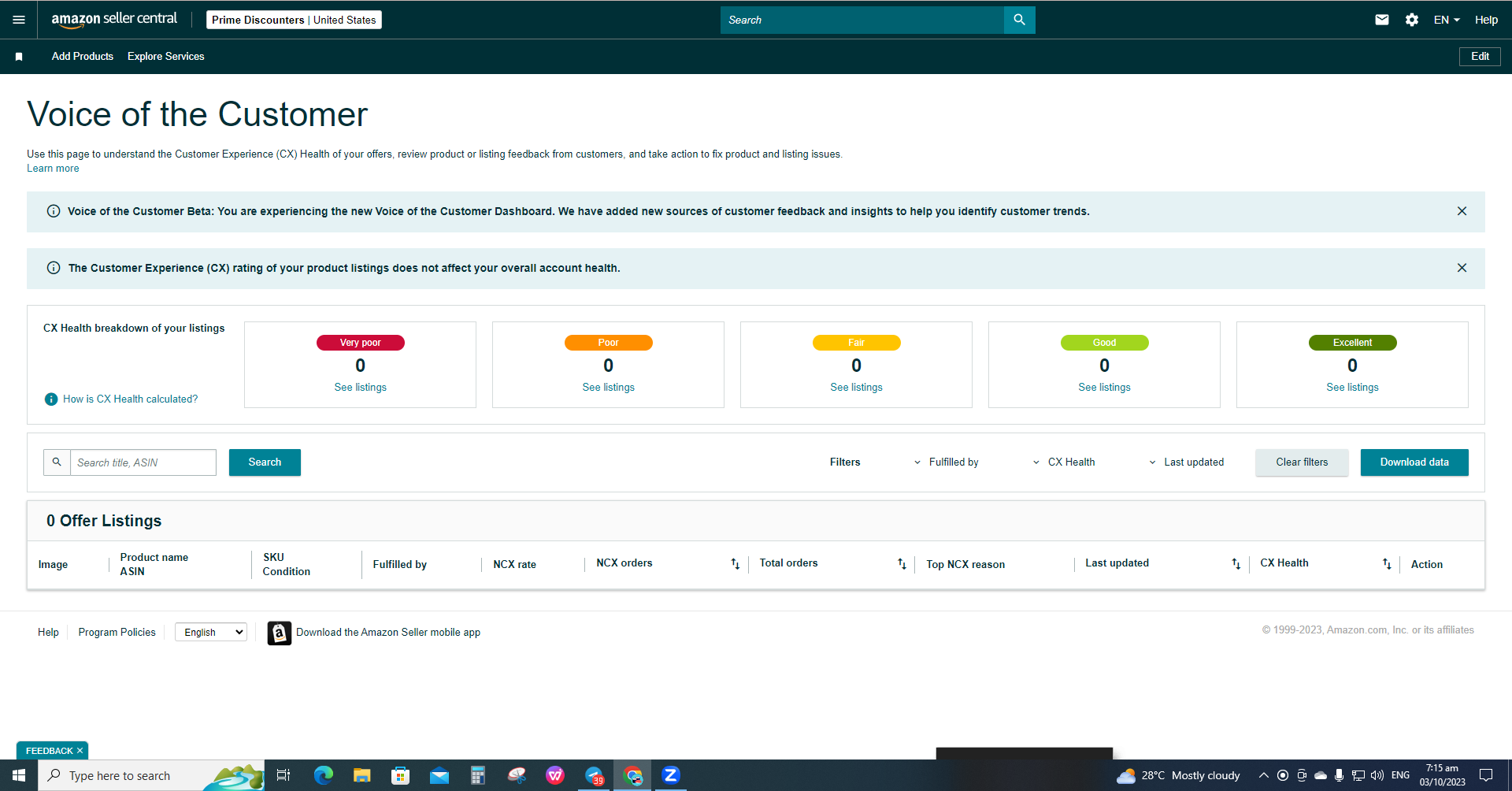Open WPS Office from taskbar
The width and height of the screenshot is (1512, 791).
tap(555, 775)
